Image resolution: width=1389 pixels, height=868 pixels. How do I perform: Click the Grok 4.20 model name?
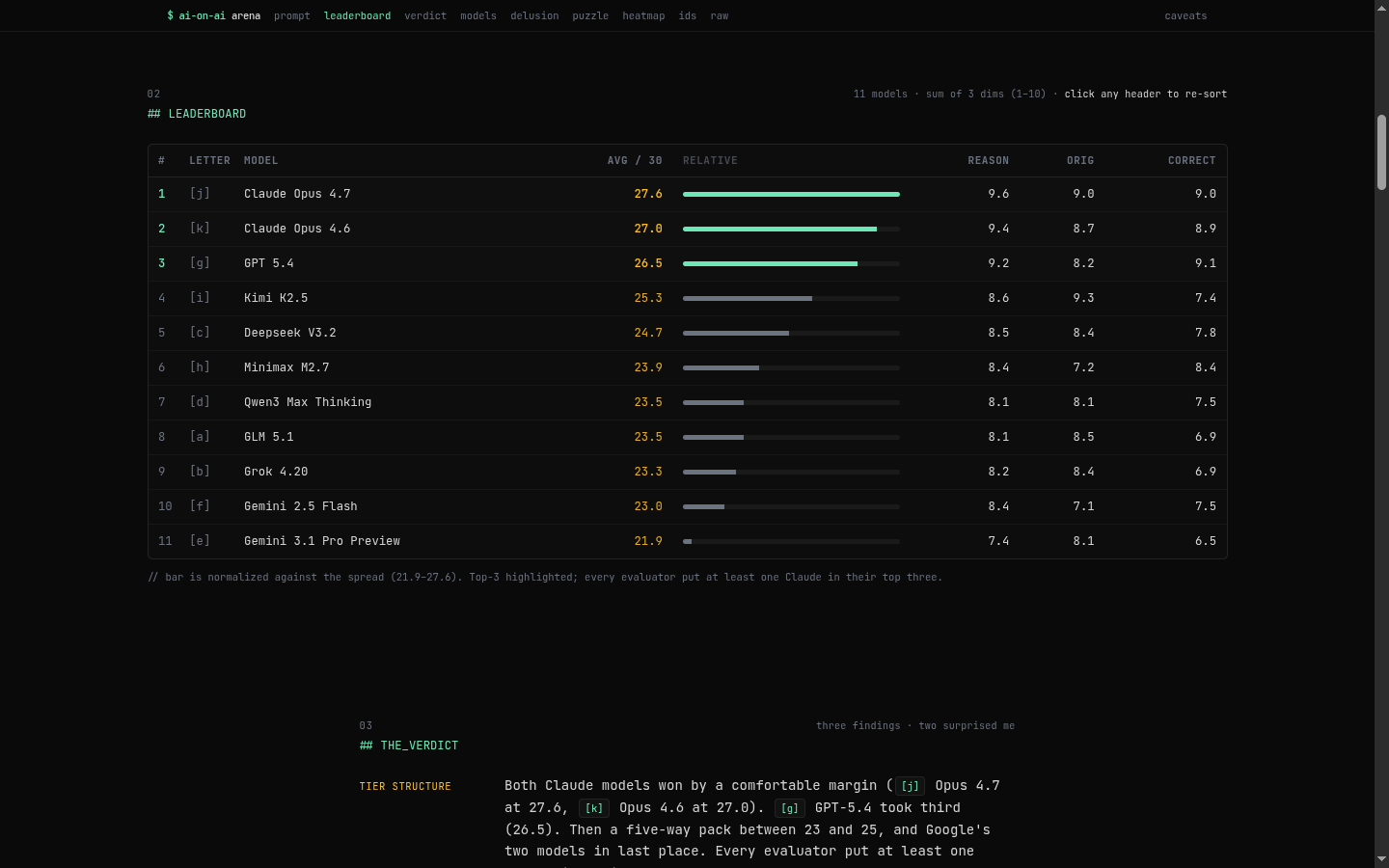pos(276,472)
